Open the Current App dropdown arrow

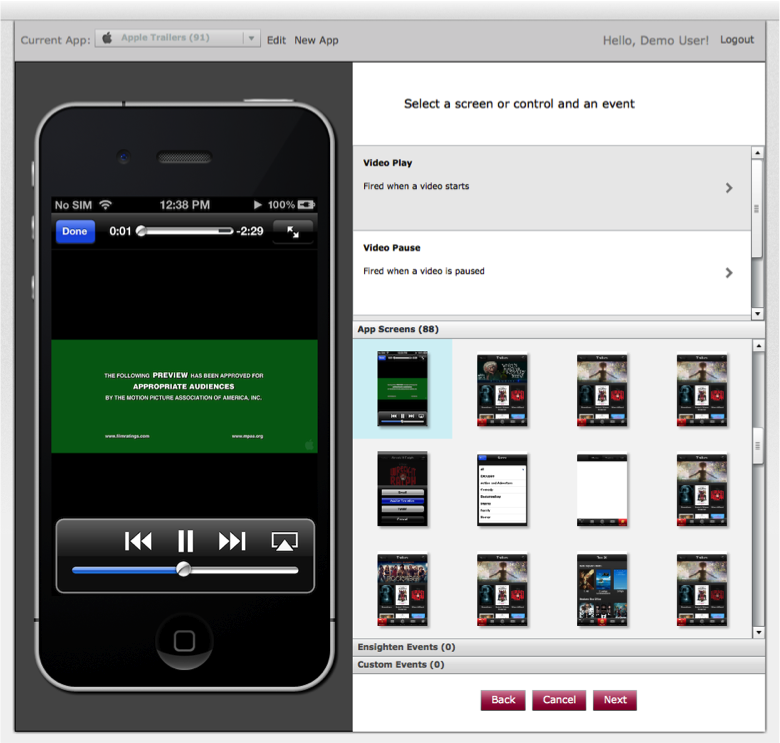[x=251, y=38]
